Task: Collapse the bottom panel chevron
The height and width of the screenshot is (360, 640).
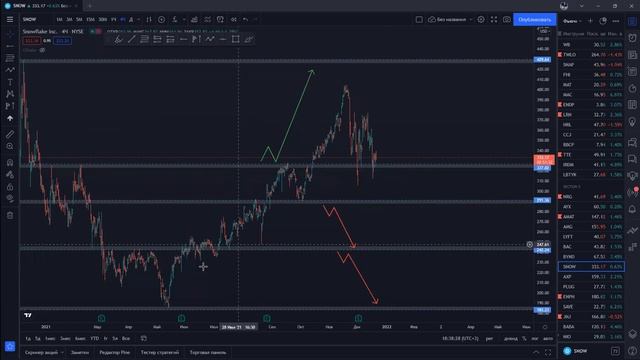Action: click(x=536, y=352)
